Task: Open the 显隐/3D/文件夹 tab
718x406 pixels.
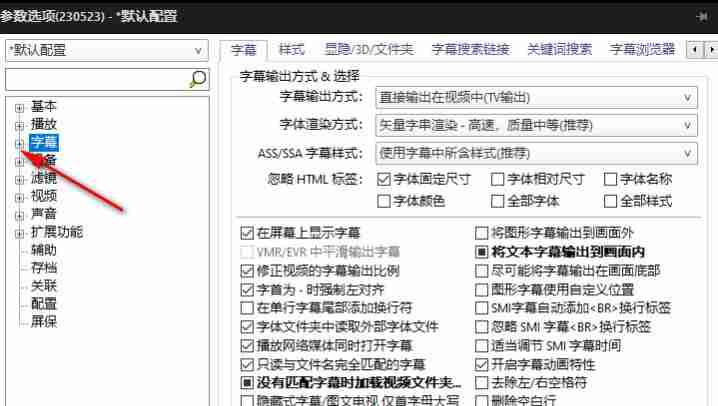Action: coord(369,49)
